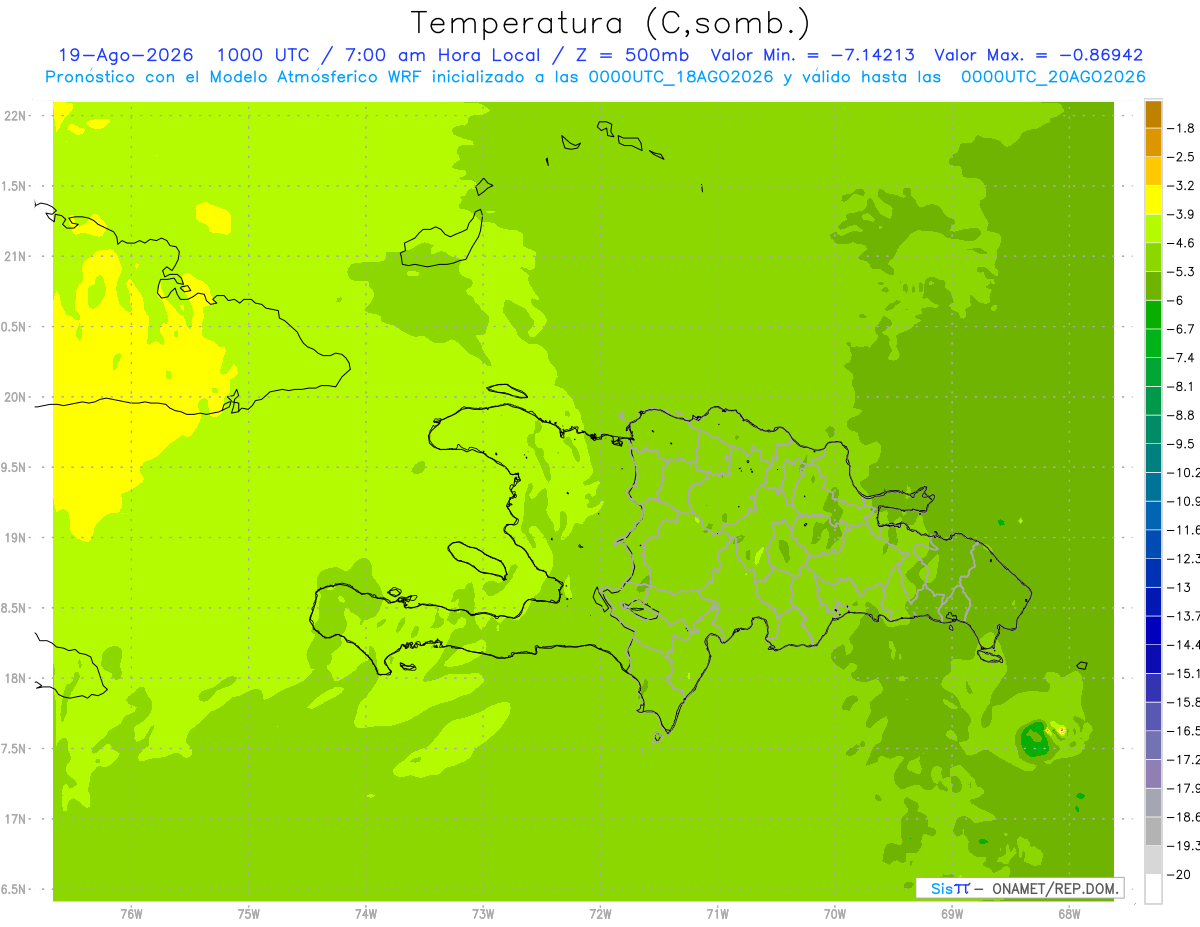Click the '17N' latitude label

[17, 819]
